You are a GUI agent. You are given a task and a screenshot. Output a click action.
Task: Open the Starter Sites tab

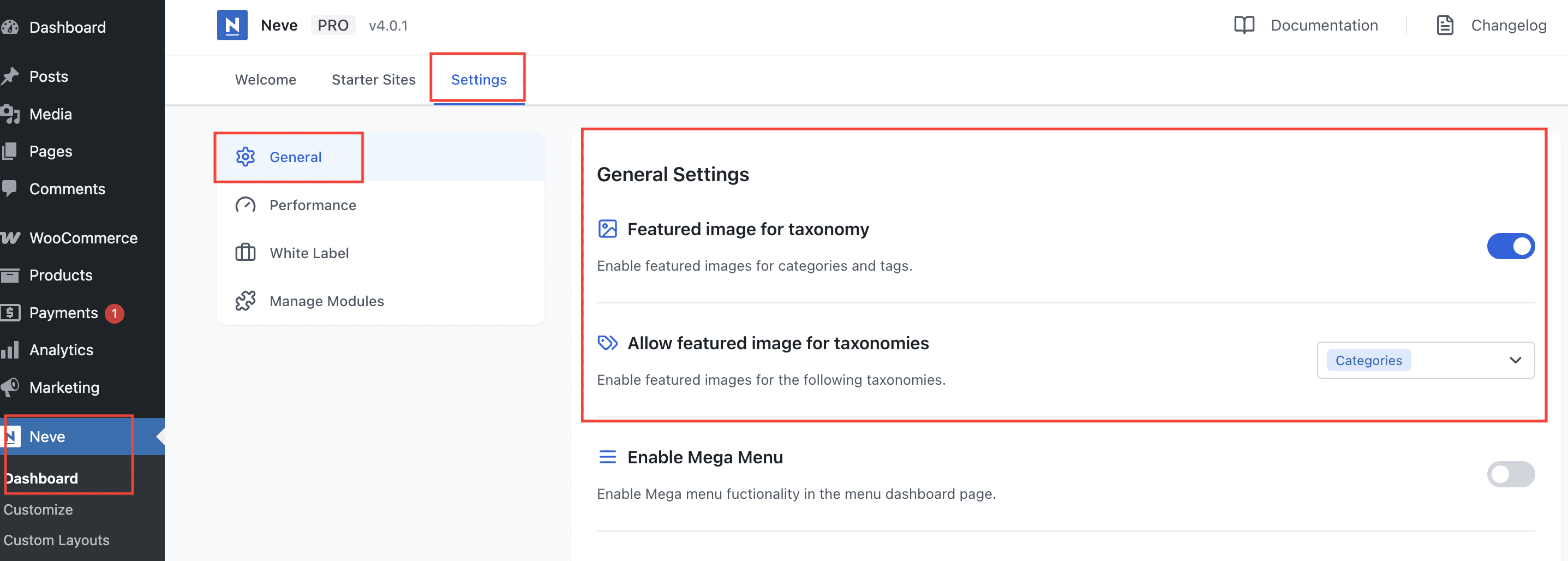(x=373, y=80)
